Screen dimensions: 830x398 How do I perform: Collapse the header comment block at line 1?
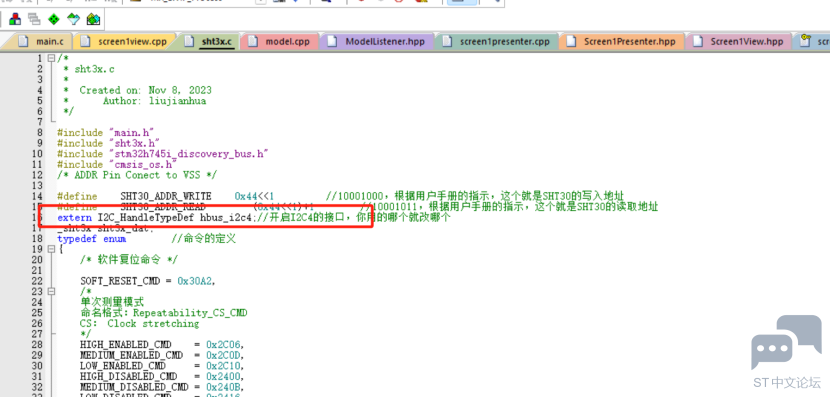pos(51,58)
